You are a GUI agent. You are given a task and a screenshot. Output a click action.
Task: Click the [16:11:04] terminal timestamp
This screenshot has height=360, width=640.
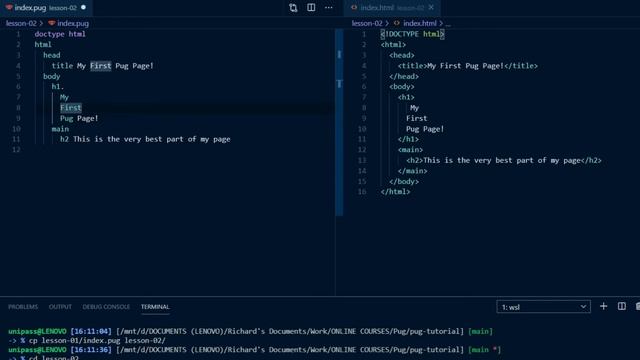click(91, 331)
